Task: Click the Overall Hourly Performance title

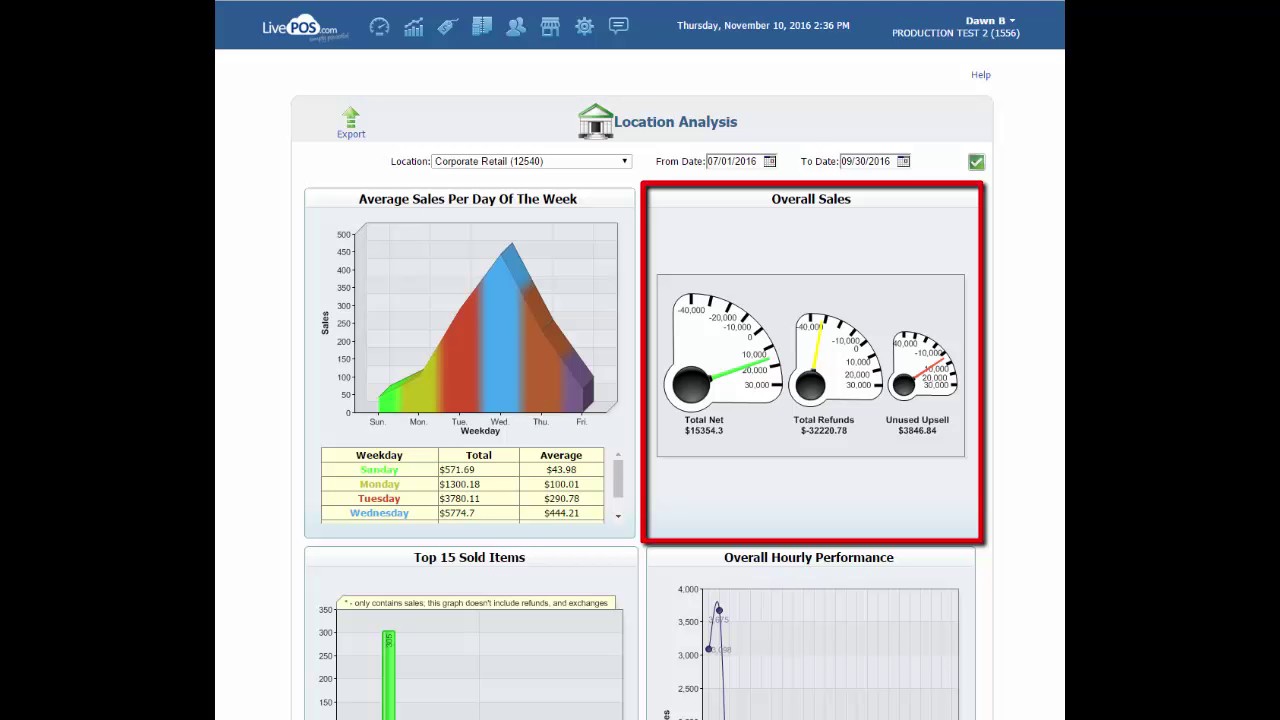Action: (809, 557)
